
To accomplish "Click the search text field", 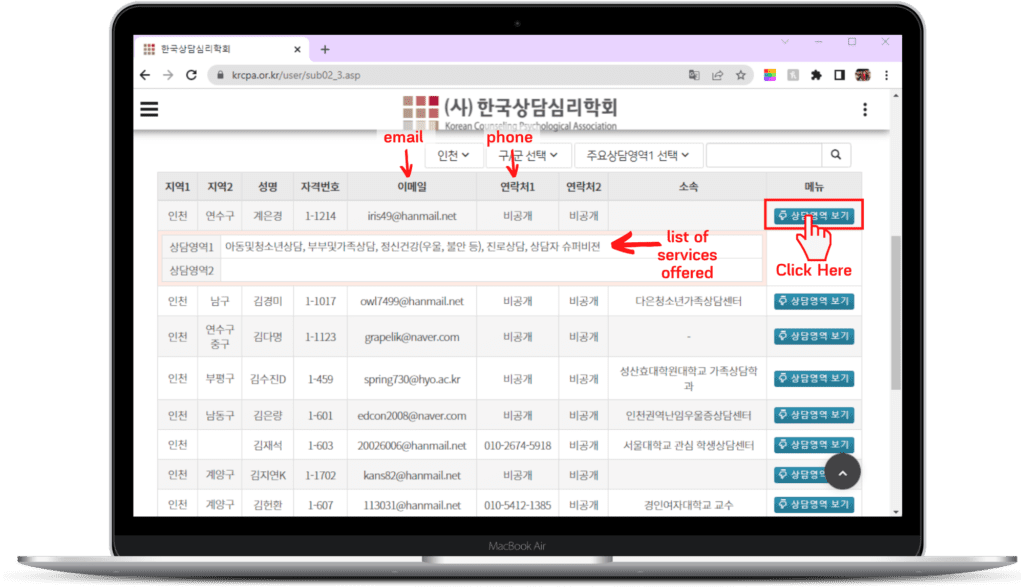I will [764, 155].
